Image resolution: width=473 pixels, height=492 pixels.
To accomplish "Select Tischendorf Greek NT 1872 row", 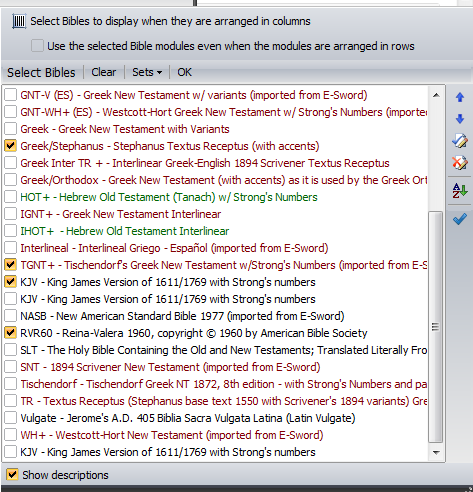I will [x=216, y=384].
